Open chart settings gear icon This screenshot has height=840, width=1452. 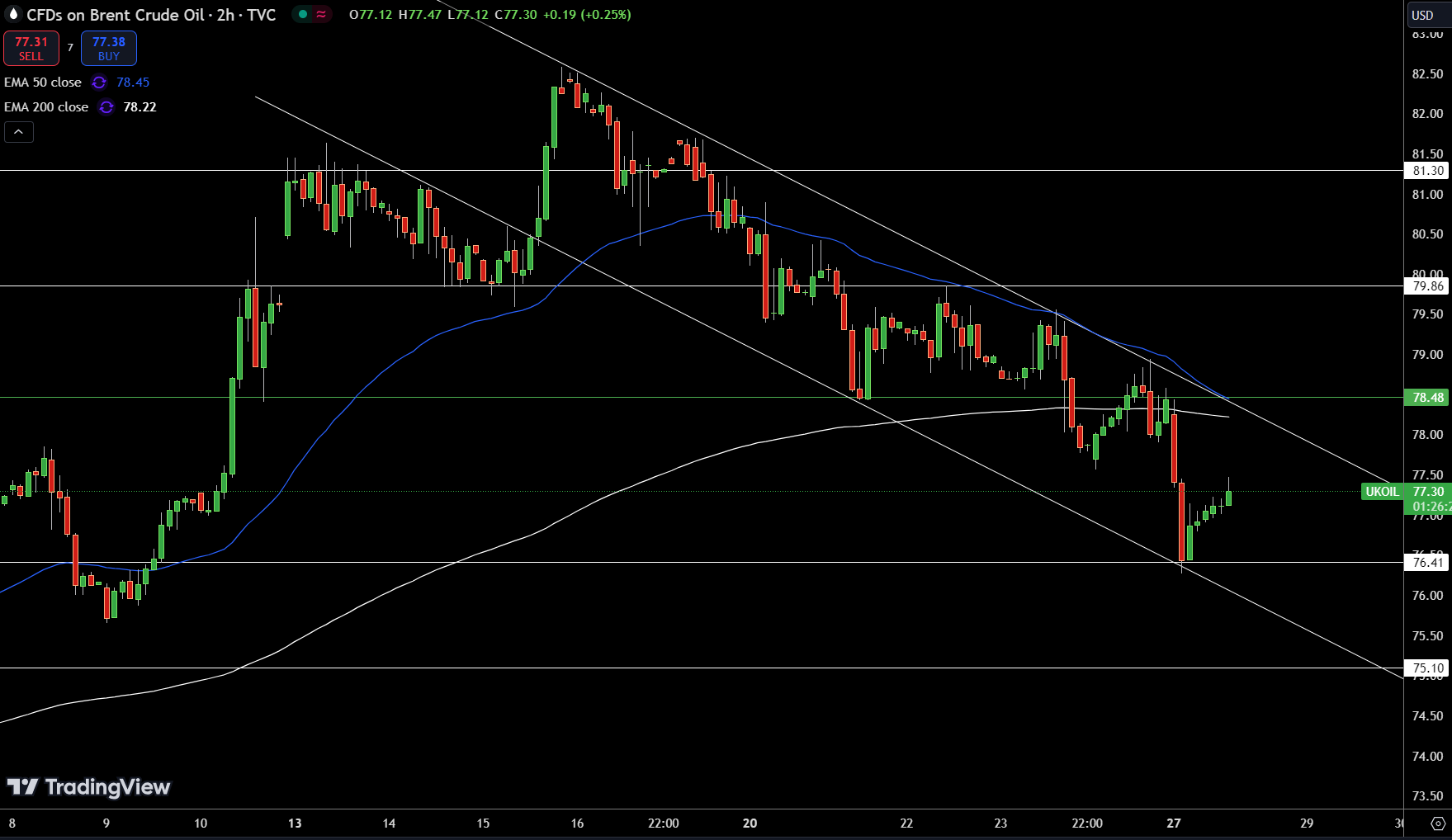[x=1438, y=823]
